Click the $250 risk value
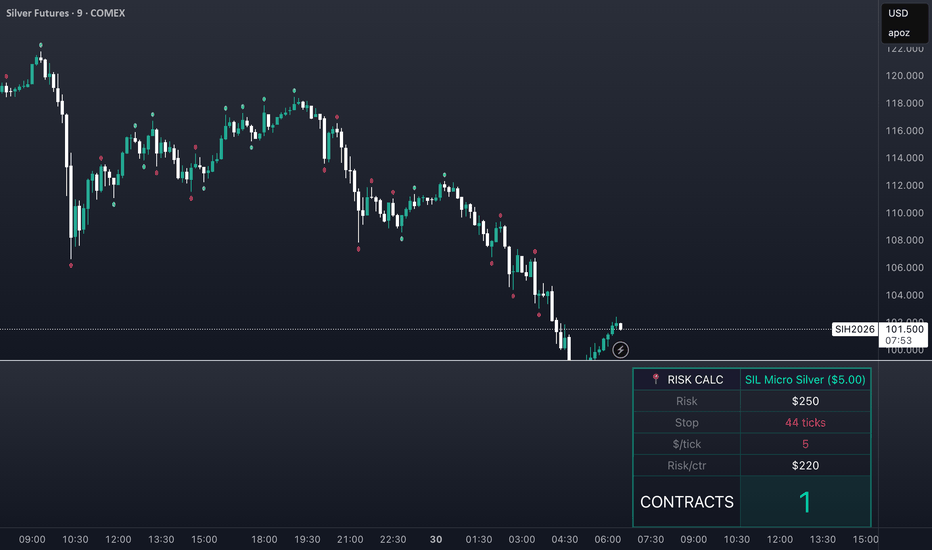The image size is (932, 550). pos(805,401)
